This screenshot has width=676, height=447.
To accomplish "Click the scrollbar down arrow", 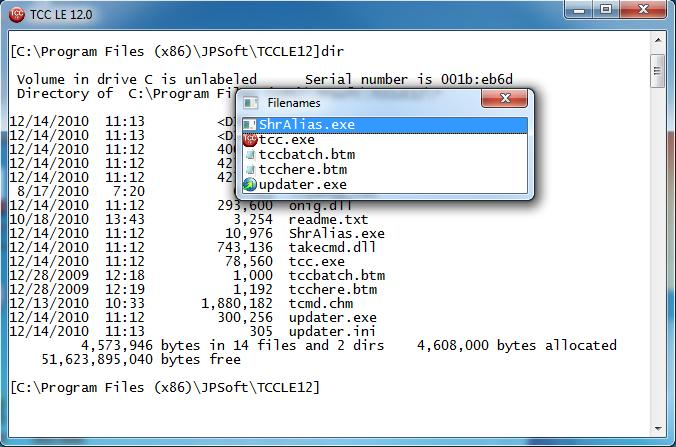I will pyautogui.click(x=658, y=428).
